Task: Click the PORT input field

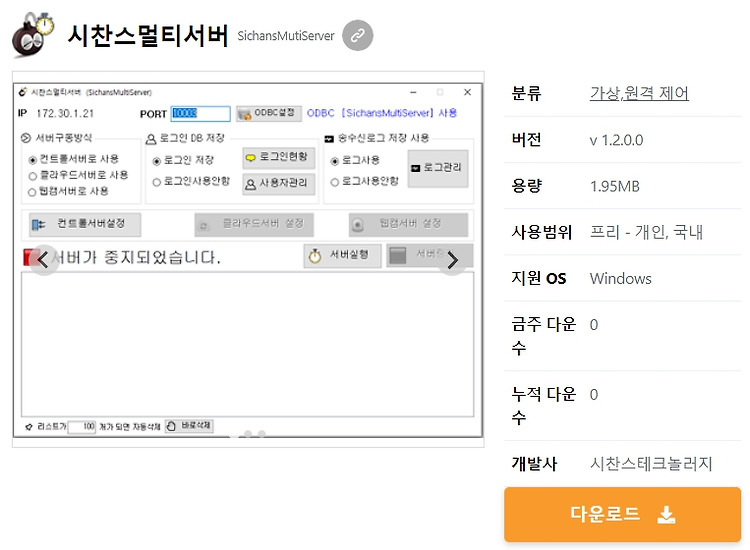Action: 200,113
